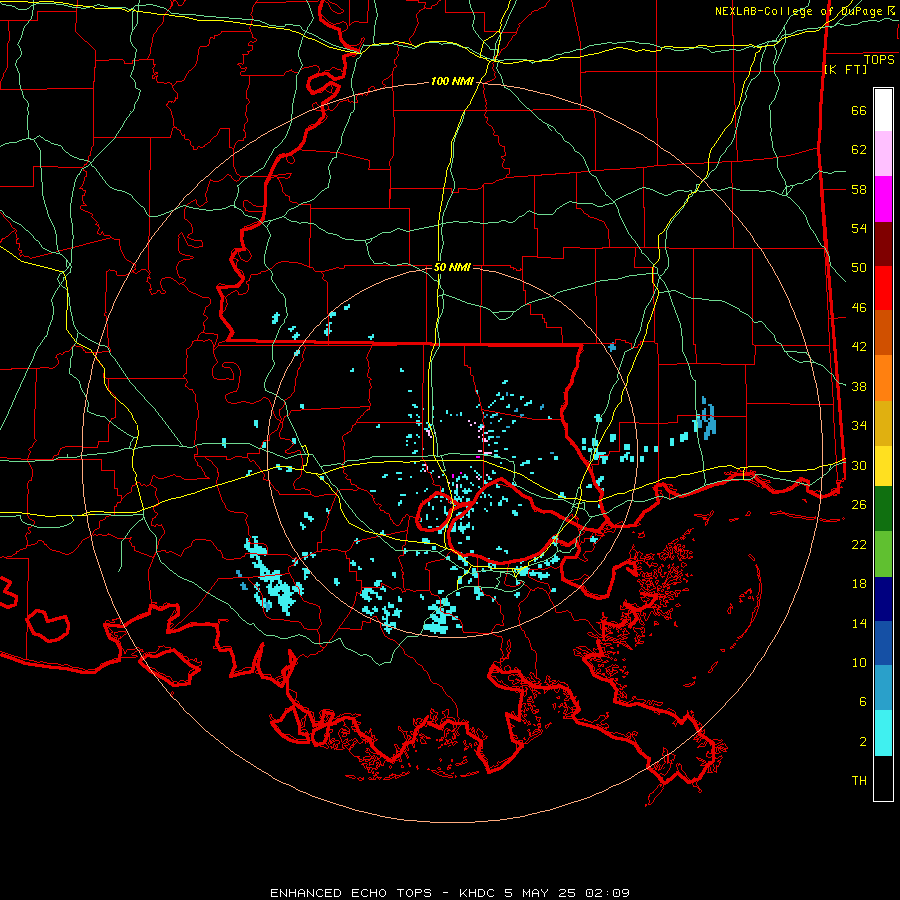
Task: Click the '6' legend value label
Action: [x=863, y=702]
